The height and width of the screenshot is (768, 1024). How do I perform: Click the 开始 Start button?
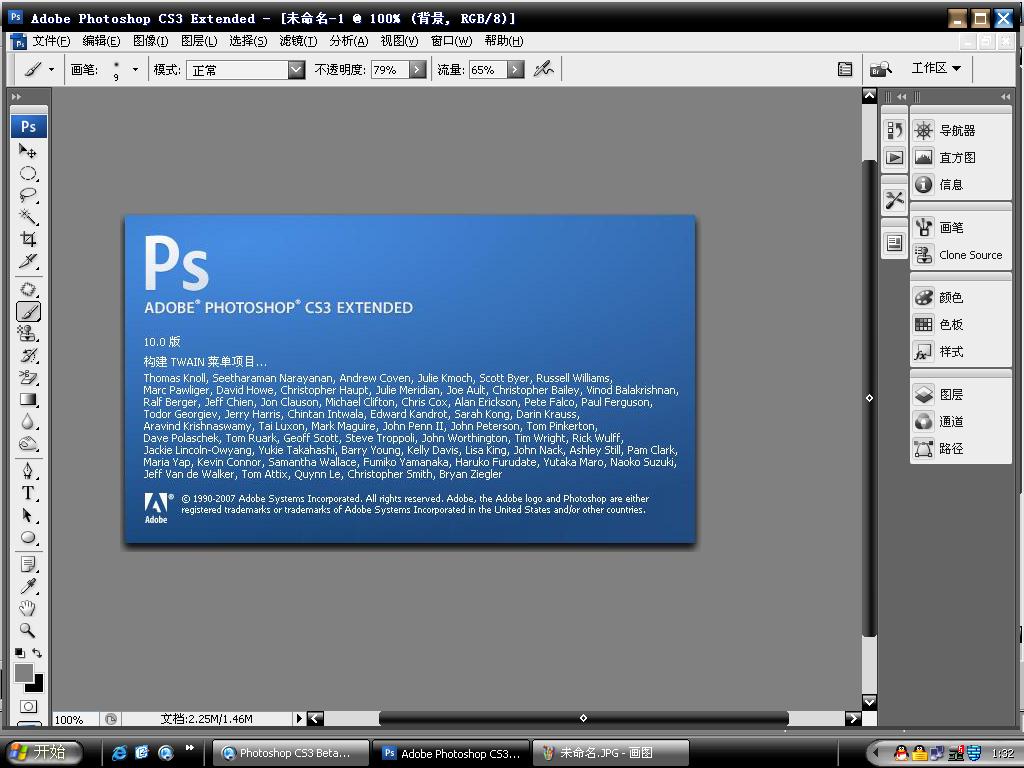pos(38,752)
